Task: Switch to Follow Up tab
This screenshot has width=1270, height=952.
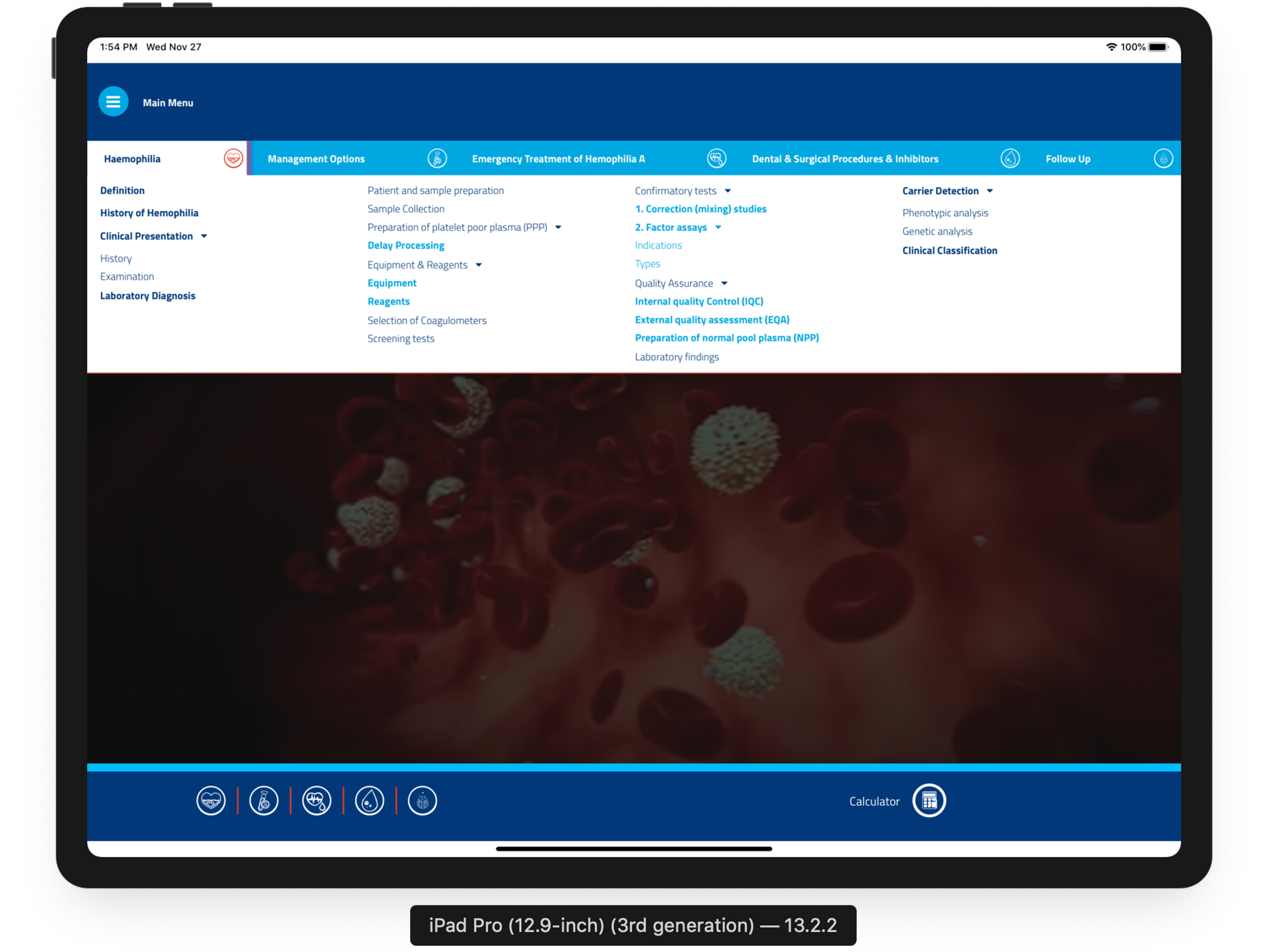Action: tap(1068, 159)
